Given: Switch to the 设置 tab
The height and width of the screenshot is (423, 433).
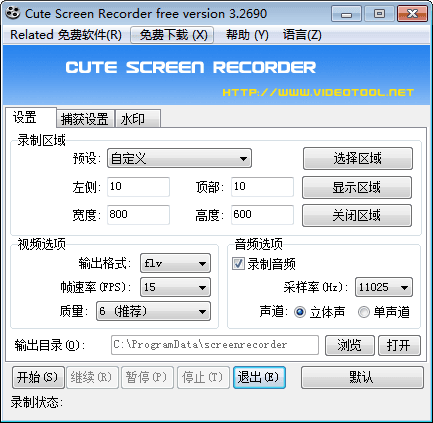Looking at the screenshot, I should click(x=31, y=117).
